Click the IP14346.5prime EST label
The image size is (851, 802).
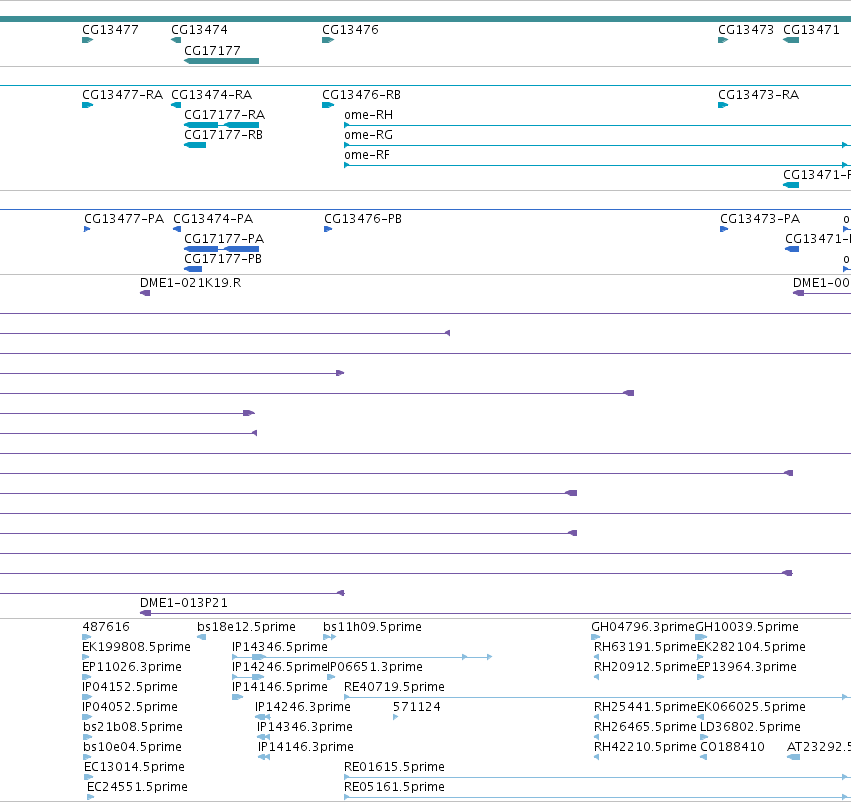coord(280,647)
